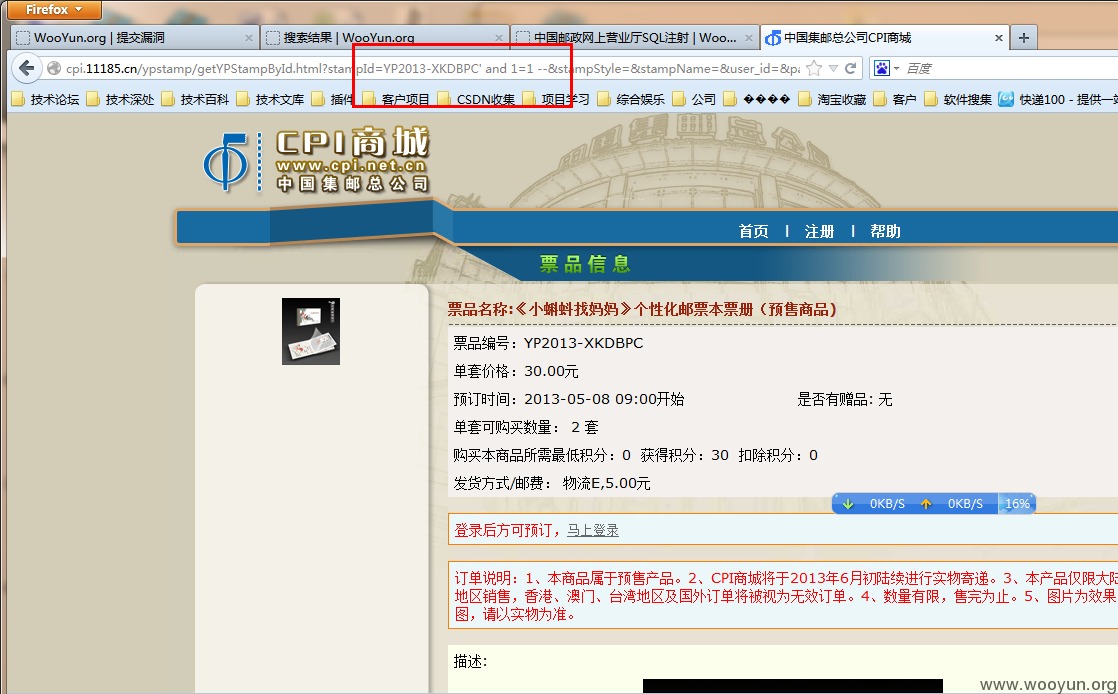Click 帮助 in the site navigation
The height and width of the screenshot is (694, 1118).
[x=885, y=231]
